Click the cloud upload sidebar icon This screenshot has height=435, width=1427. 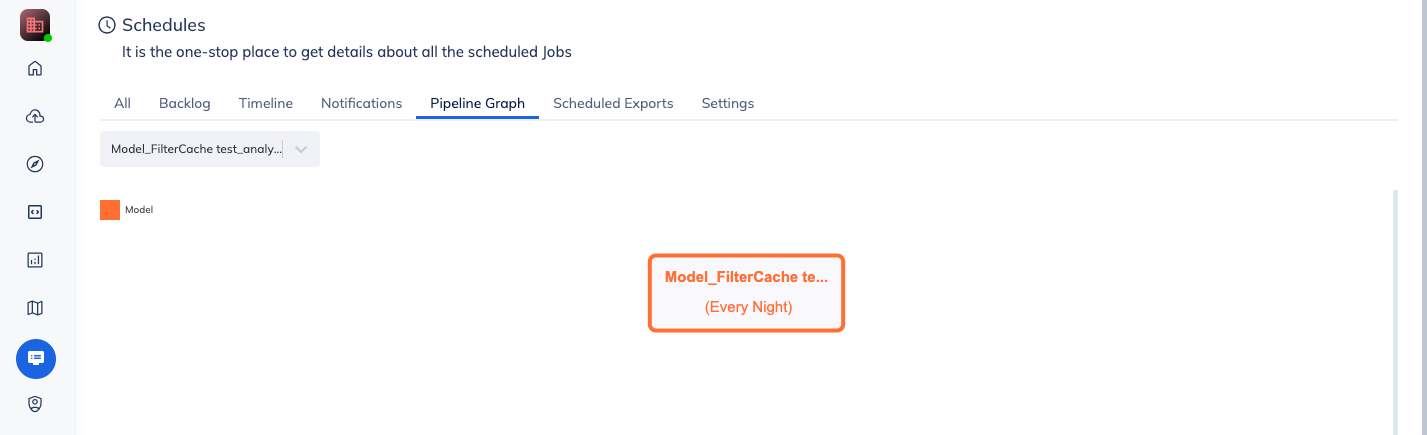click(35, 117)
